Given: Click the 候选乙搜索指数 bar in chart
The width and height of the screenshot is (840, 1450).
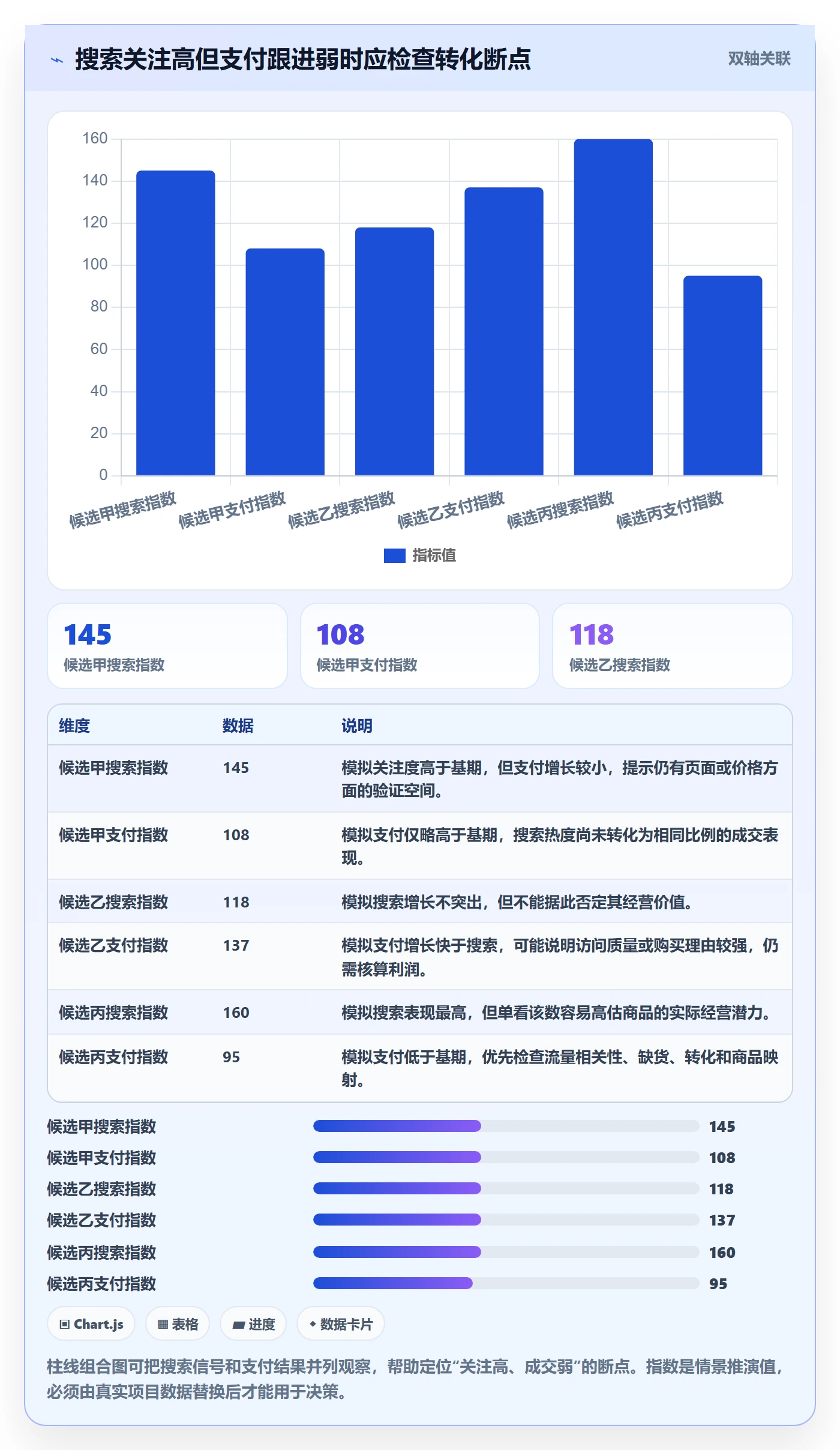Looking at the screenshot, I should pyautogui.click(x=394, y=351).
